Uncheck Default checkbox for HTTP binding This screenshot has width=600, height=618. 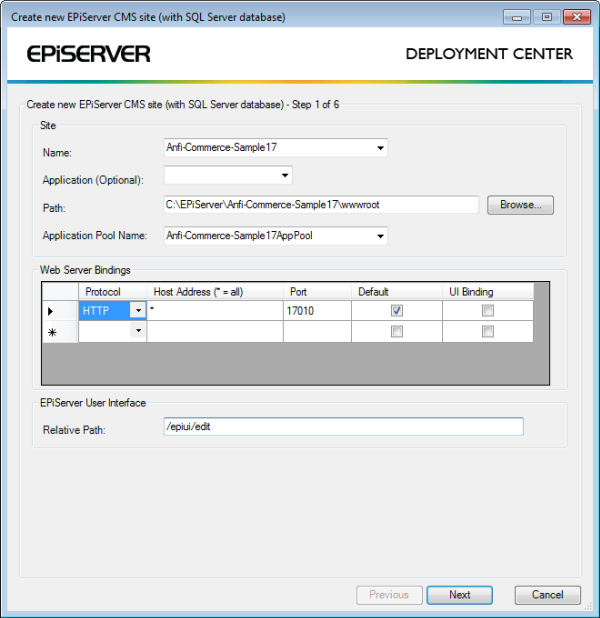tap(397, 311)
